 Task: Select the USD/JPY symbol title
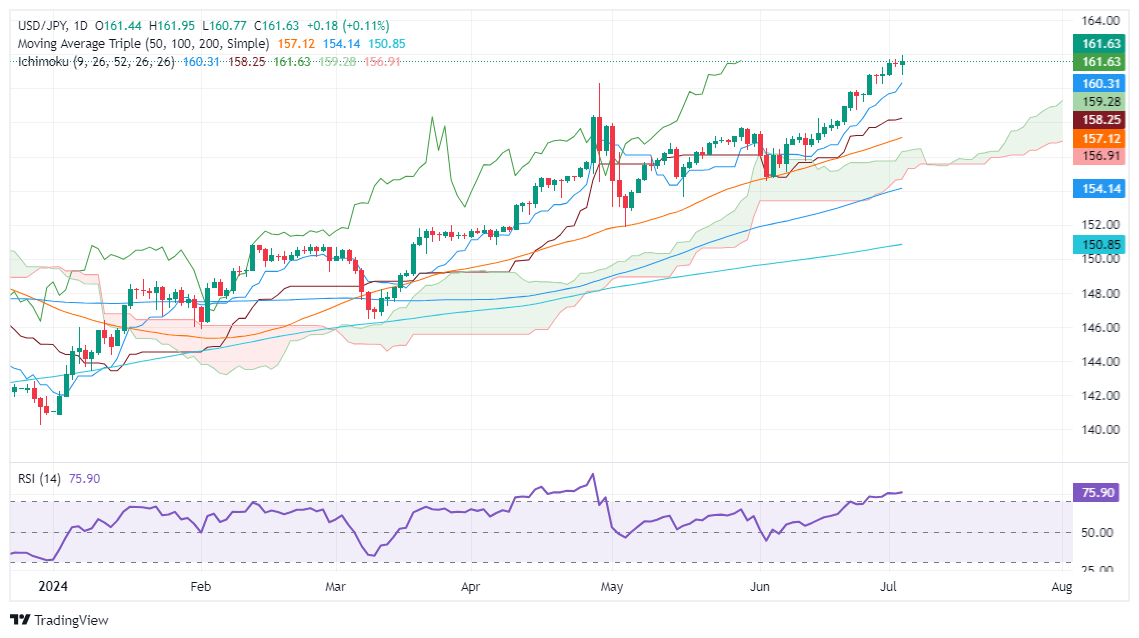point(42,25)
